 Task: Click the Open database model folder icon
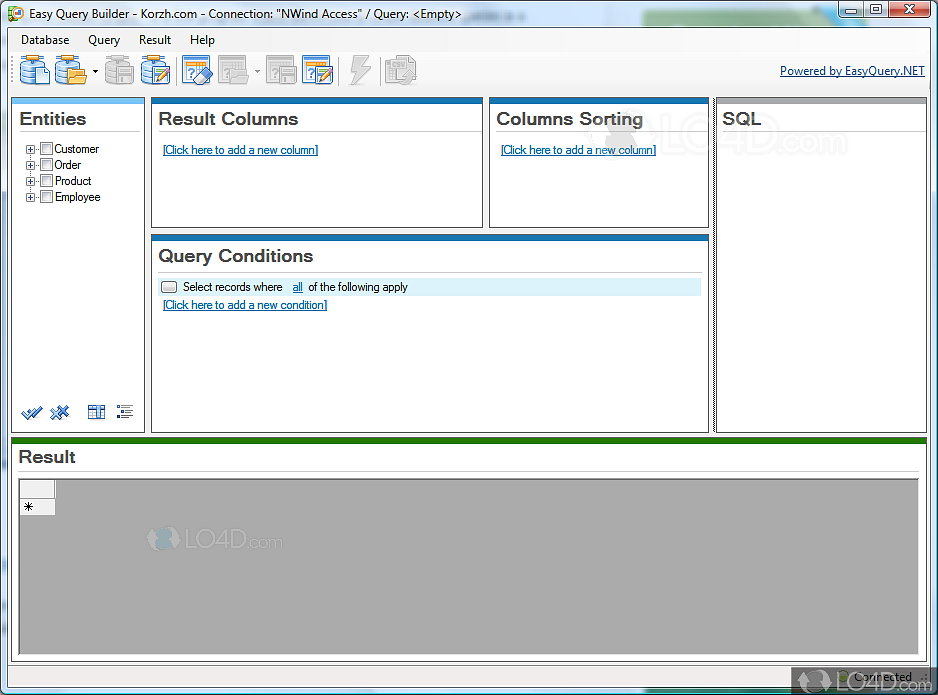pyautogui.click(x=70, y=71)
